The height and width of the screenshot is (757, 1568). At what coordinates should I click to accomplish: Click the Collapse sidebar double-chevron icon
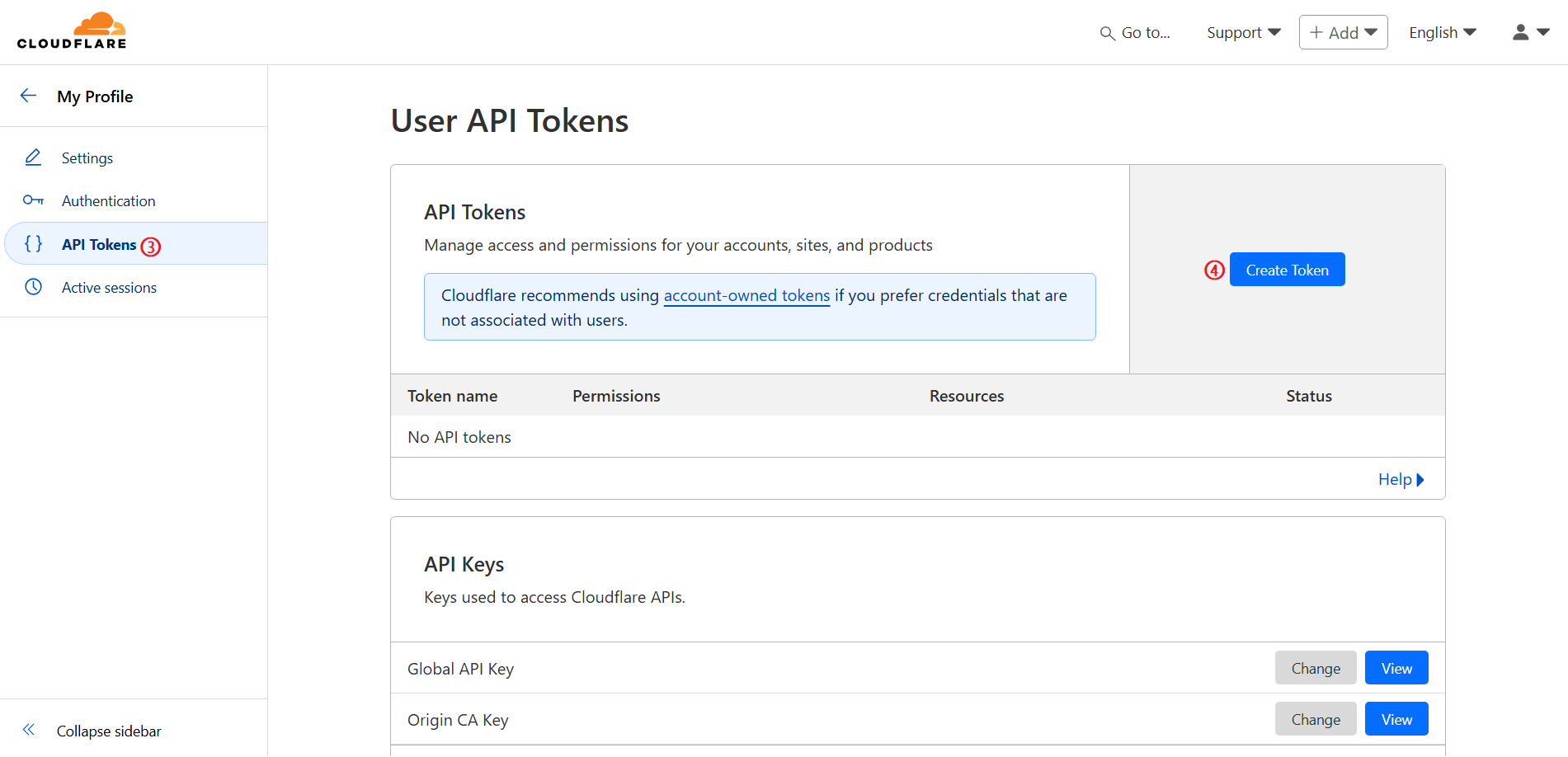point(29,730)
